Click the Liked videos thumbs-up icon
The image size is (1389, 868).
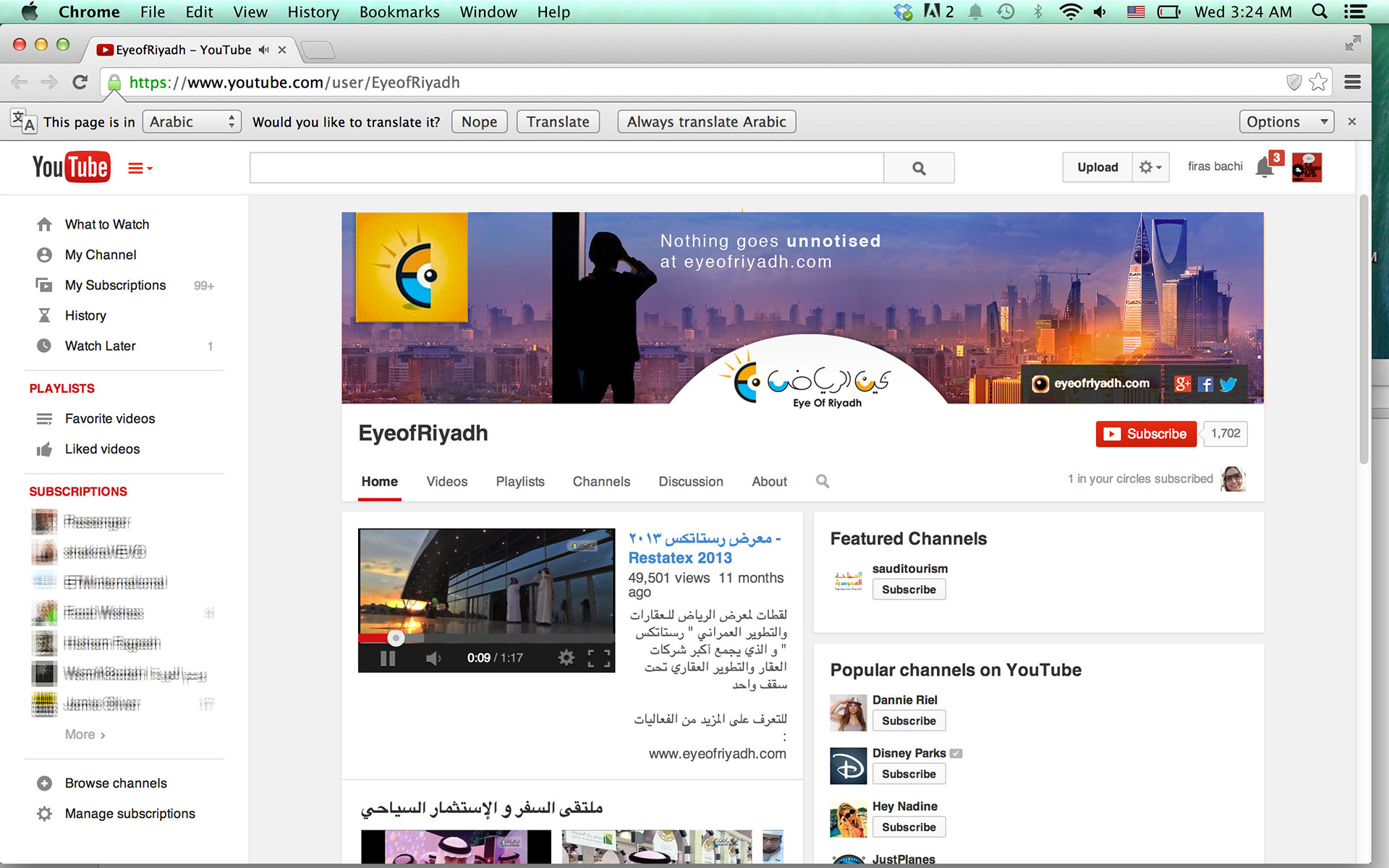click(44, 449)
